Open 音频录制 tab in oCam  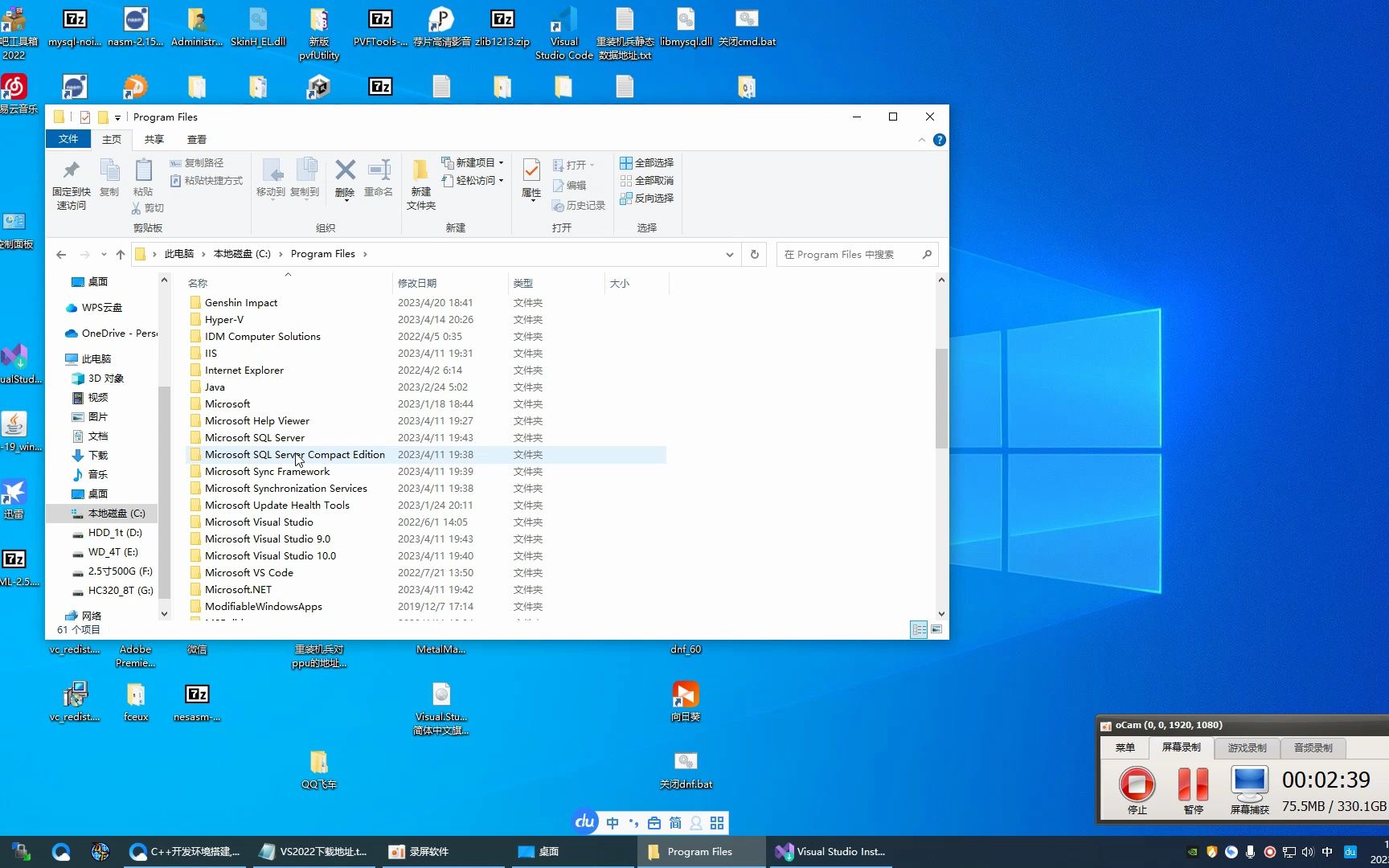point(1313,747)
